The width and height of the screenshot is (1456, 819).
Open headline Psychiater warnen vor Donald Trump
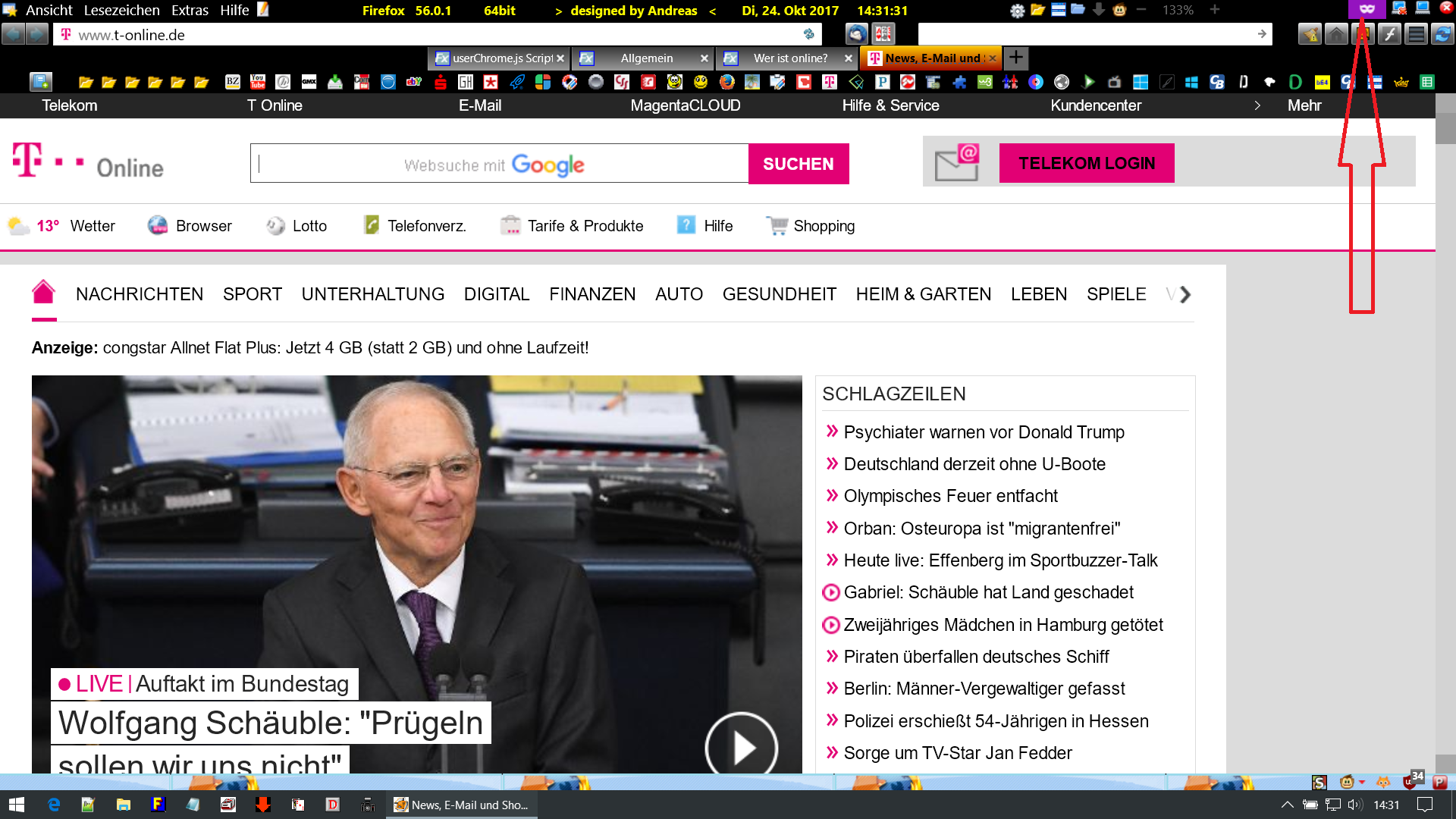(984, 432)
